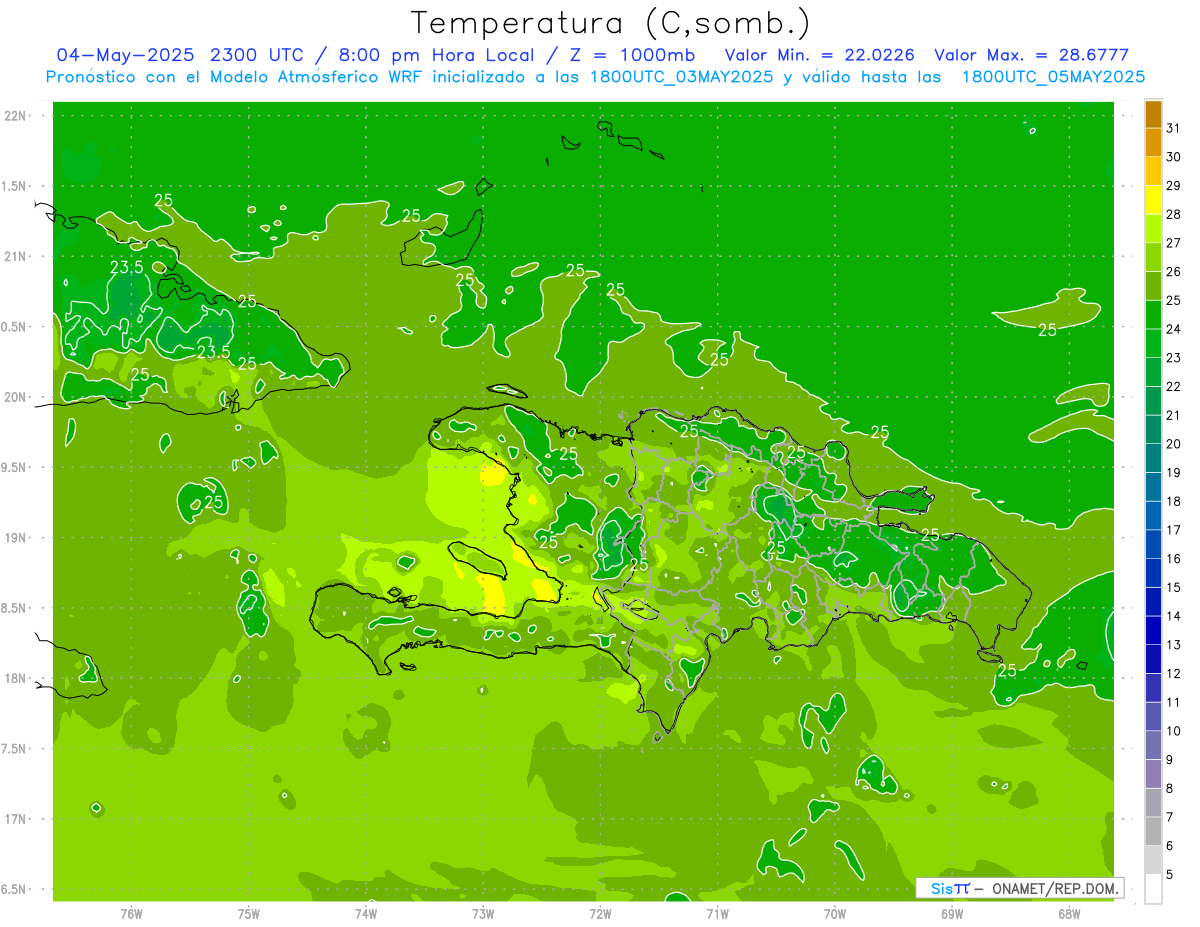Click colorbar label '18'
Image resolution: width=1200 pixels, height=927 pixels.
[x=1173, y=501]
